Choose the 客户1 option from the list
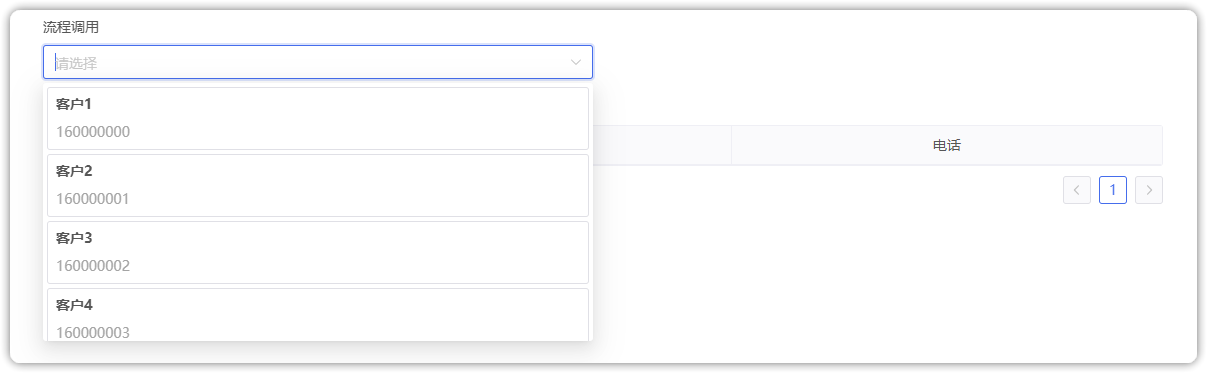 (318, 118)
